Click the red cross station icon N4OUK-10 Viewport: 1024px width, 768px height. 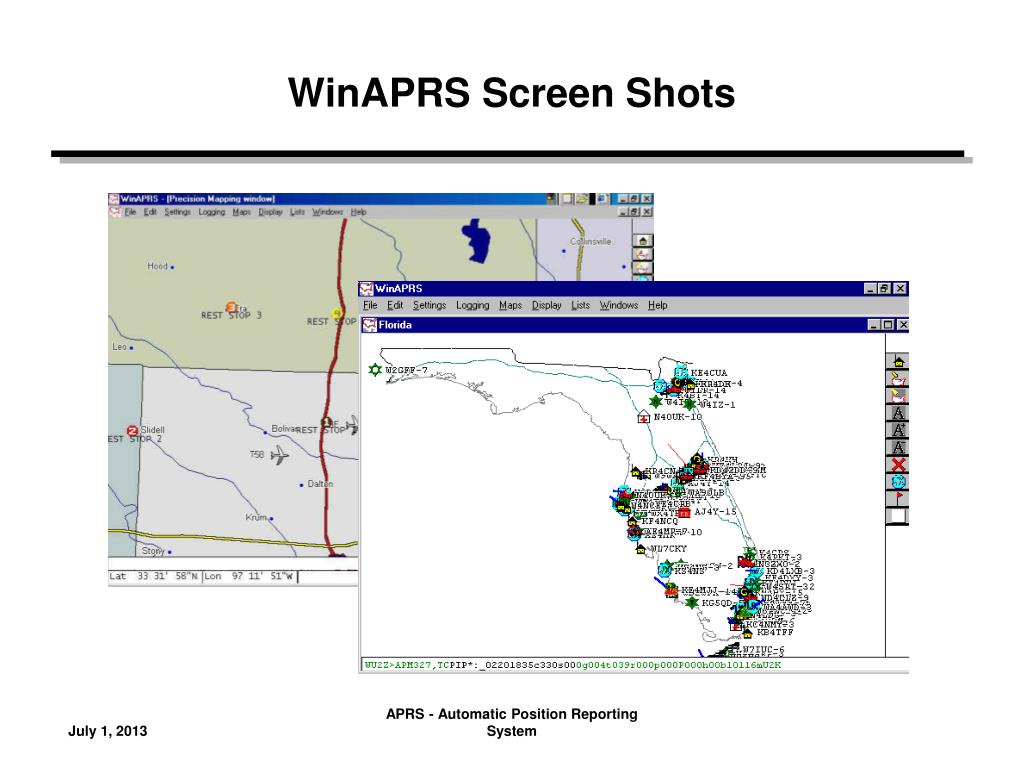644,417
